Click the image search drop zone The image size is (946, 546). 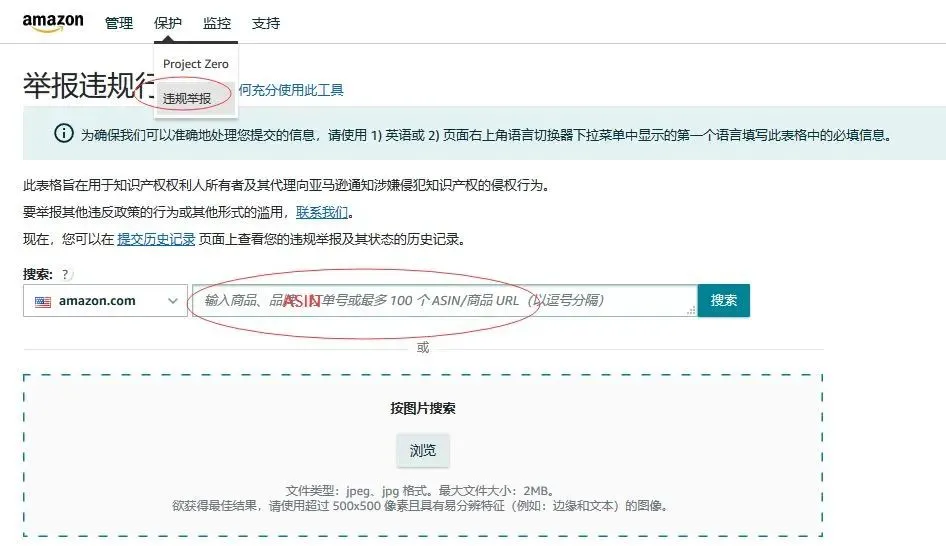tap(423, 455)
